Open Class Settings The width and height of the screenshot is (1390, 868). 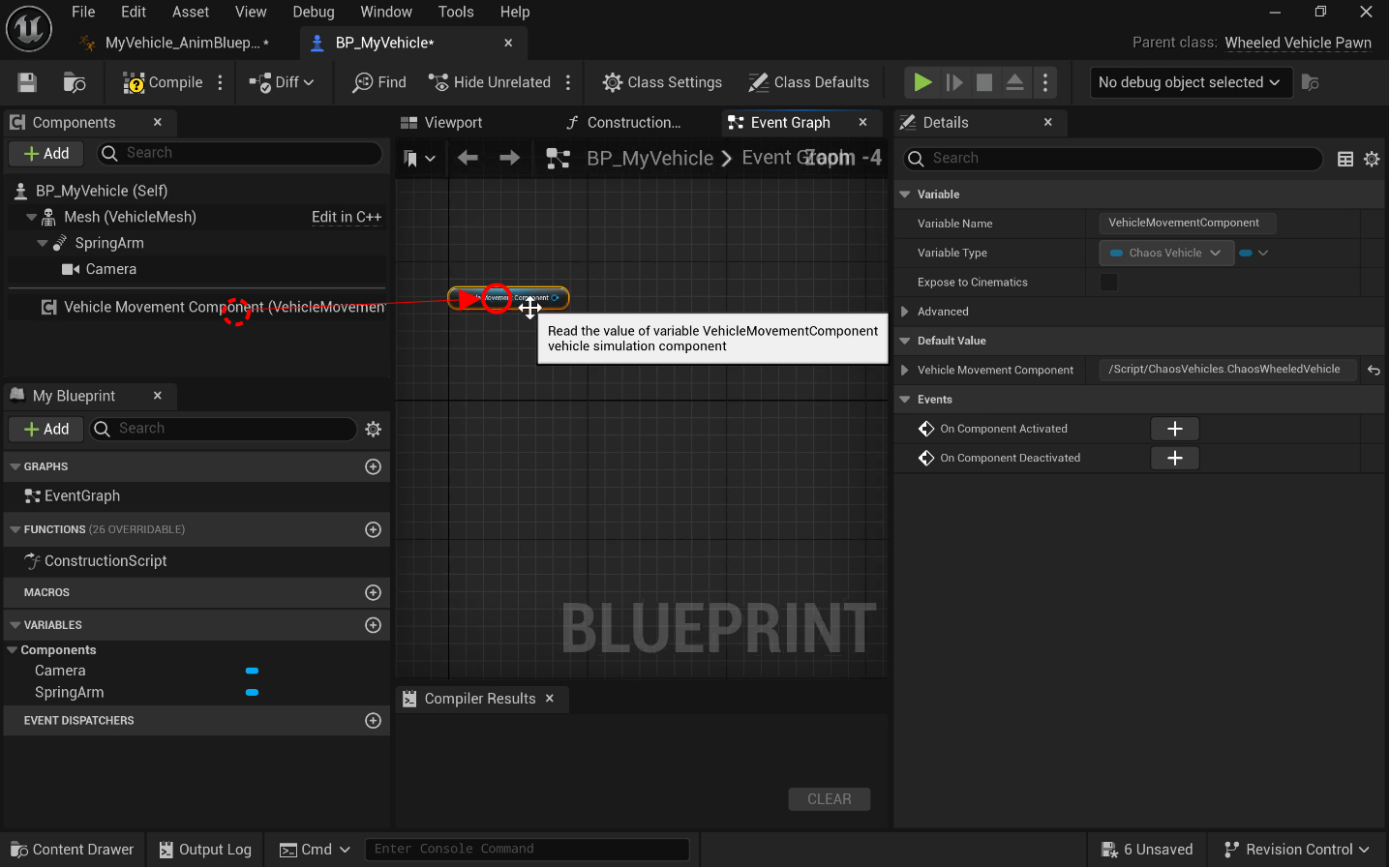coord(662,82)
